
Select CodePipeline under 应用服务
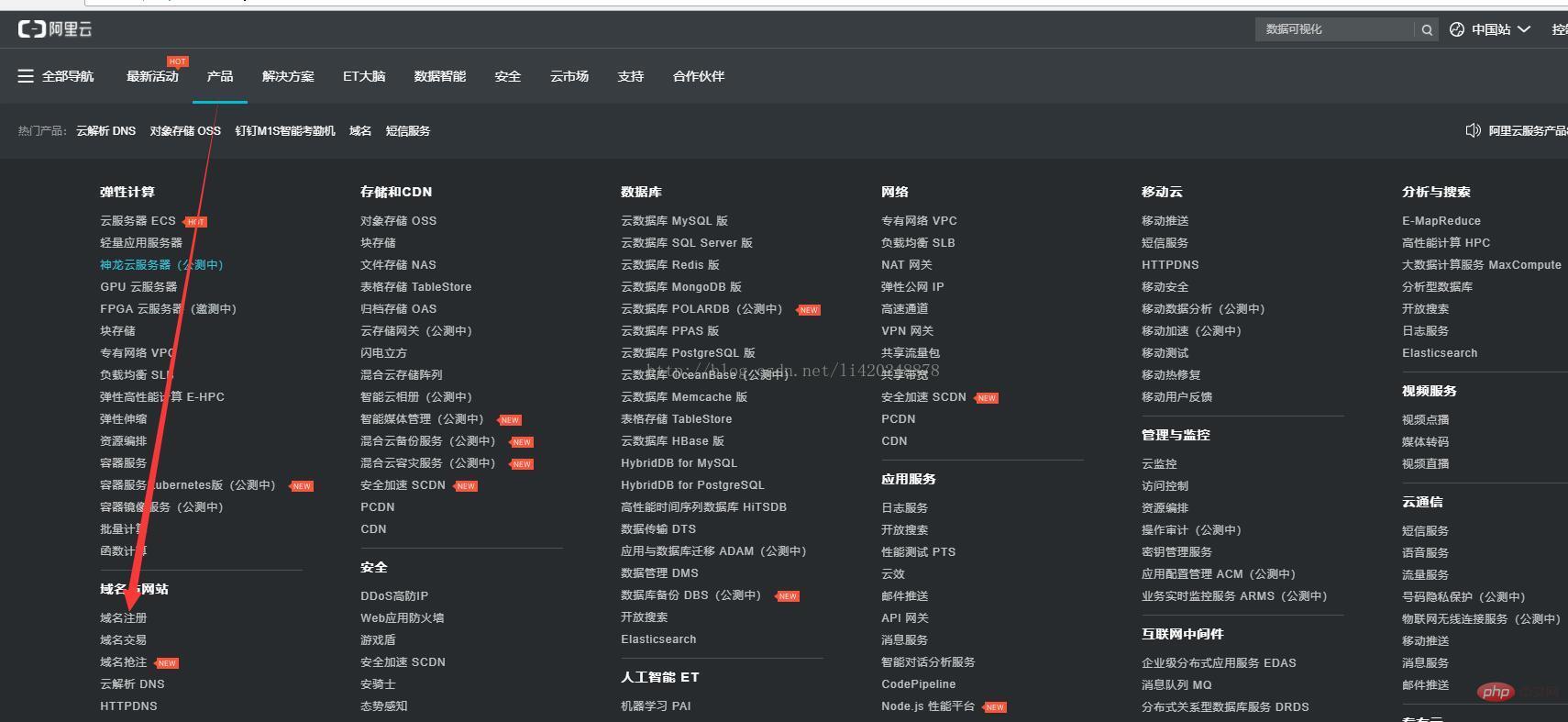point(918,684)
